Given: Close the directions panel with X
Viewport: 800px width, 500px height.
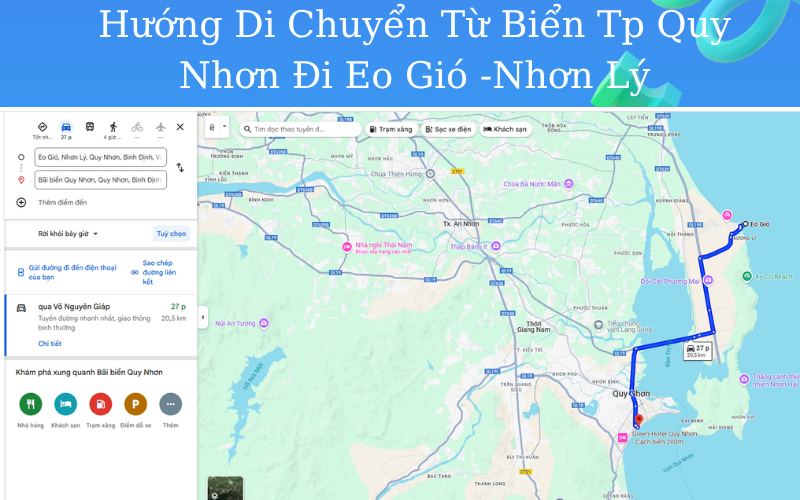Looking at the screenshot, I should [x=180, y=127].
